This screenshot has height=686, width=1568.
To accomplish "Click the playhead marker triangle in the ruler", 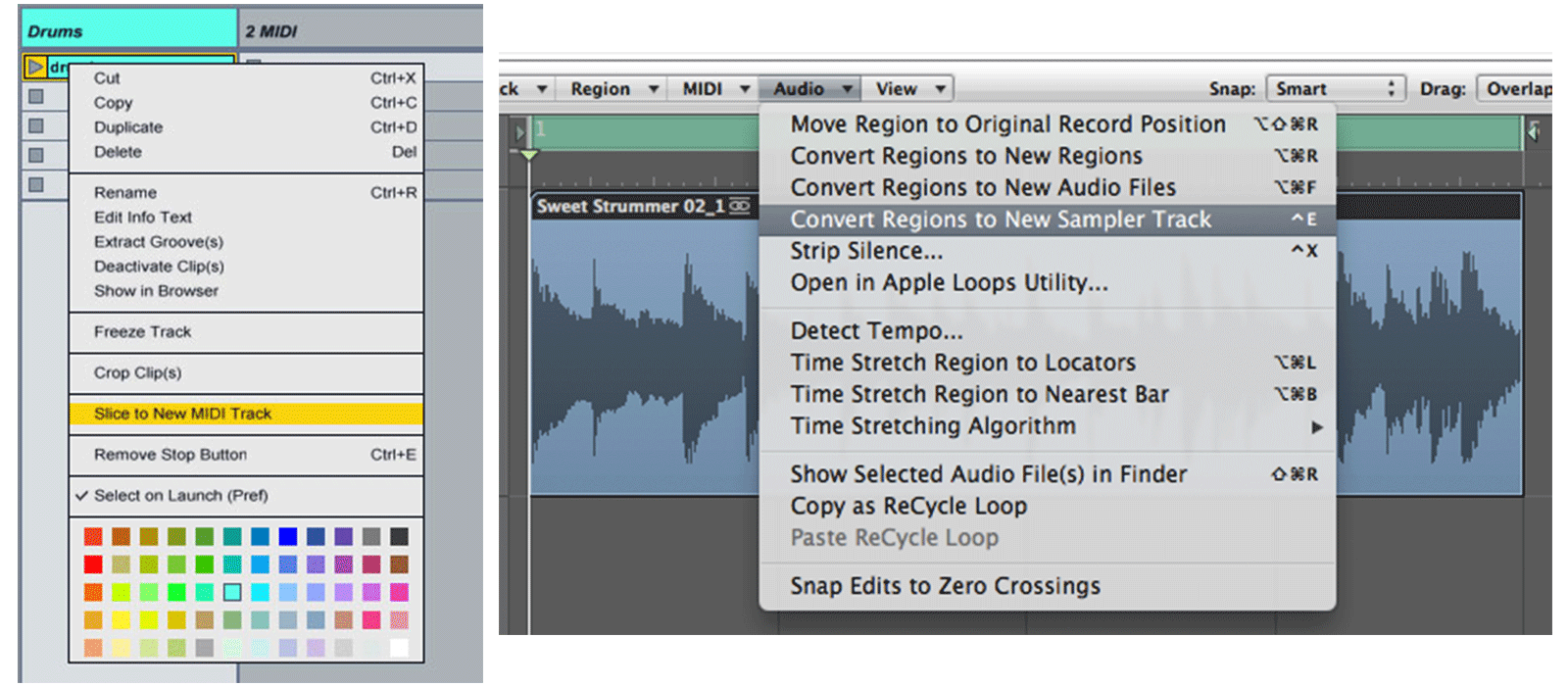I will 529,155.
